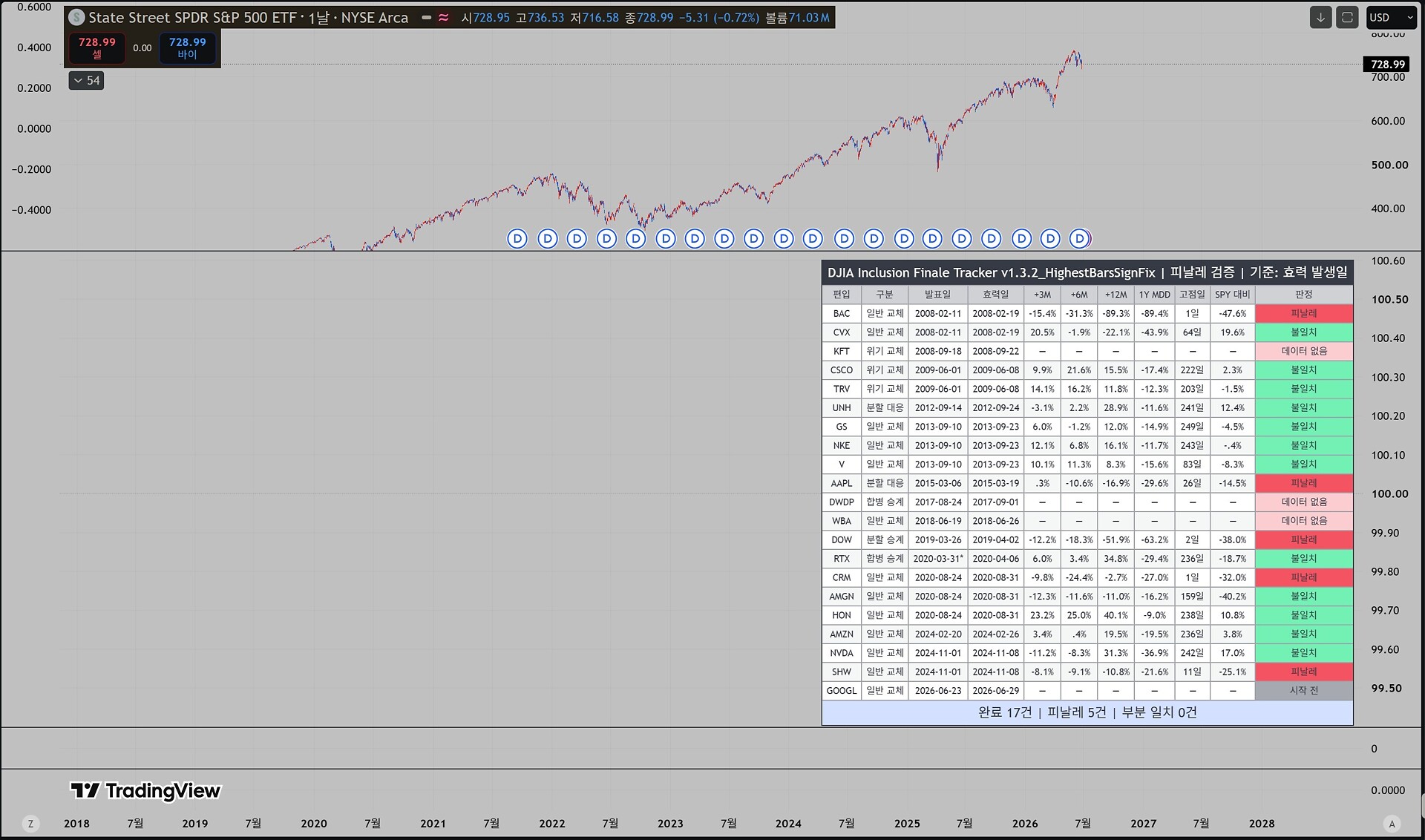The width and height of the screenshot is (1425, 840).
Task: Click the gray dash status icon beside NYSE Arca
Action: coord(427,18)
